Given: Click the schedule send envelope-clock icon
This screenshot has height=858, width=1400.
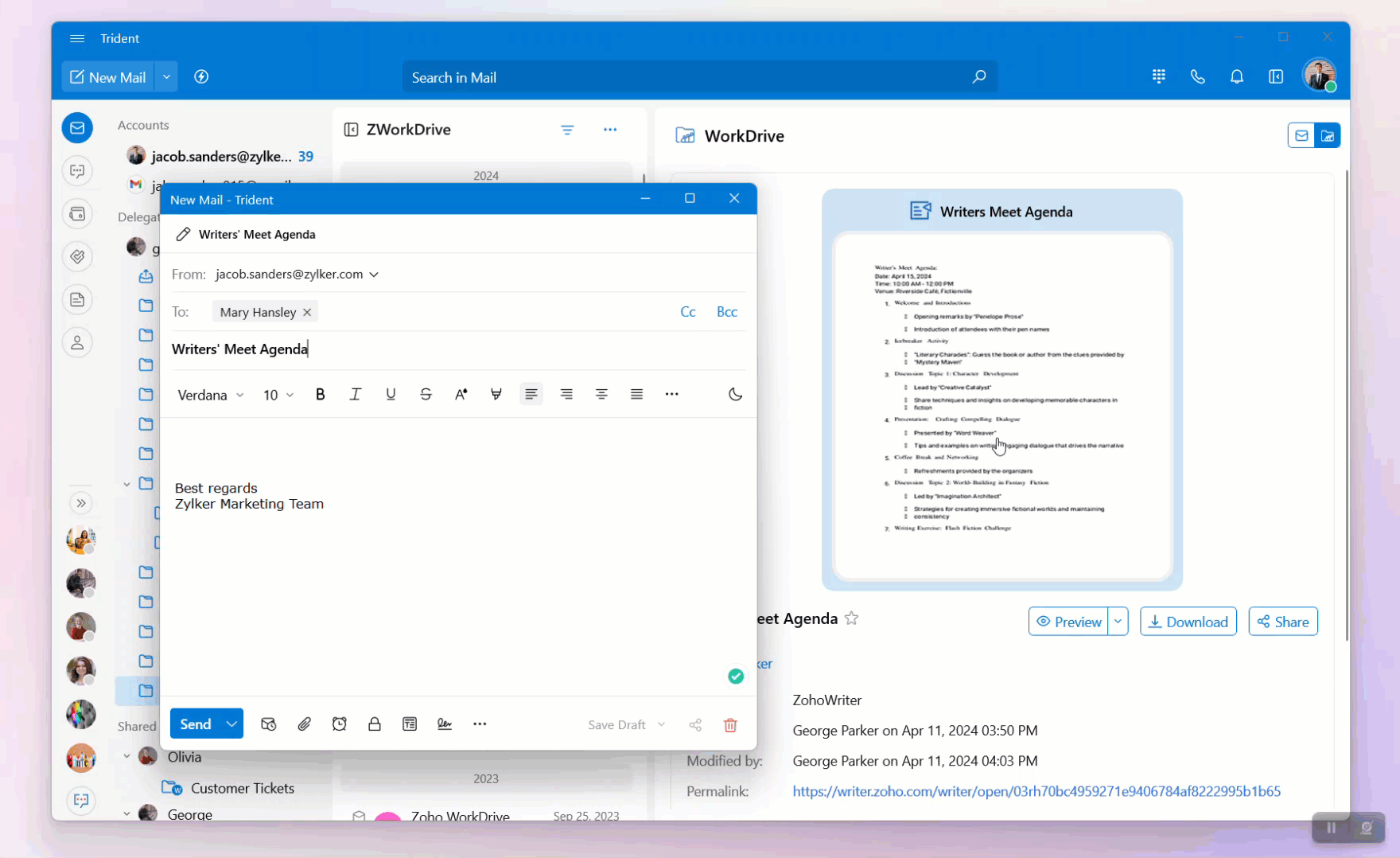Looking at the screenshot, I should [269, 724].
